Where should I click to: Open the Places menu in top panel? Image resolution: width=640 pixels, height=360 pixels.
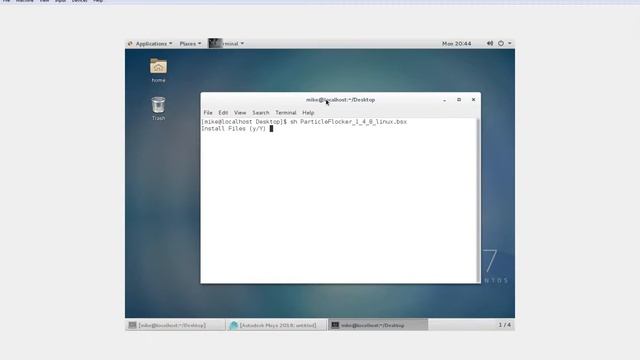(x=190, y=43)
